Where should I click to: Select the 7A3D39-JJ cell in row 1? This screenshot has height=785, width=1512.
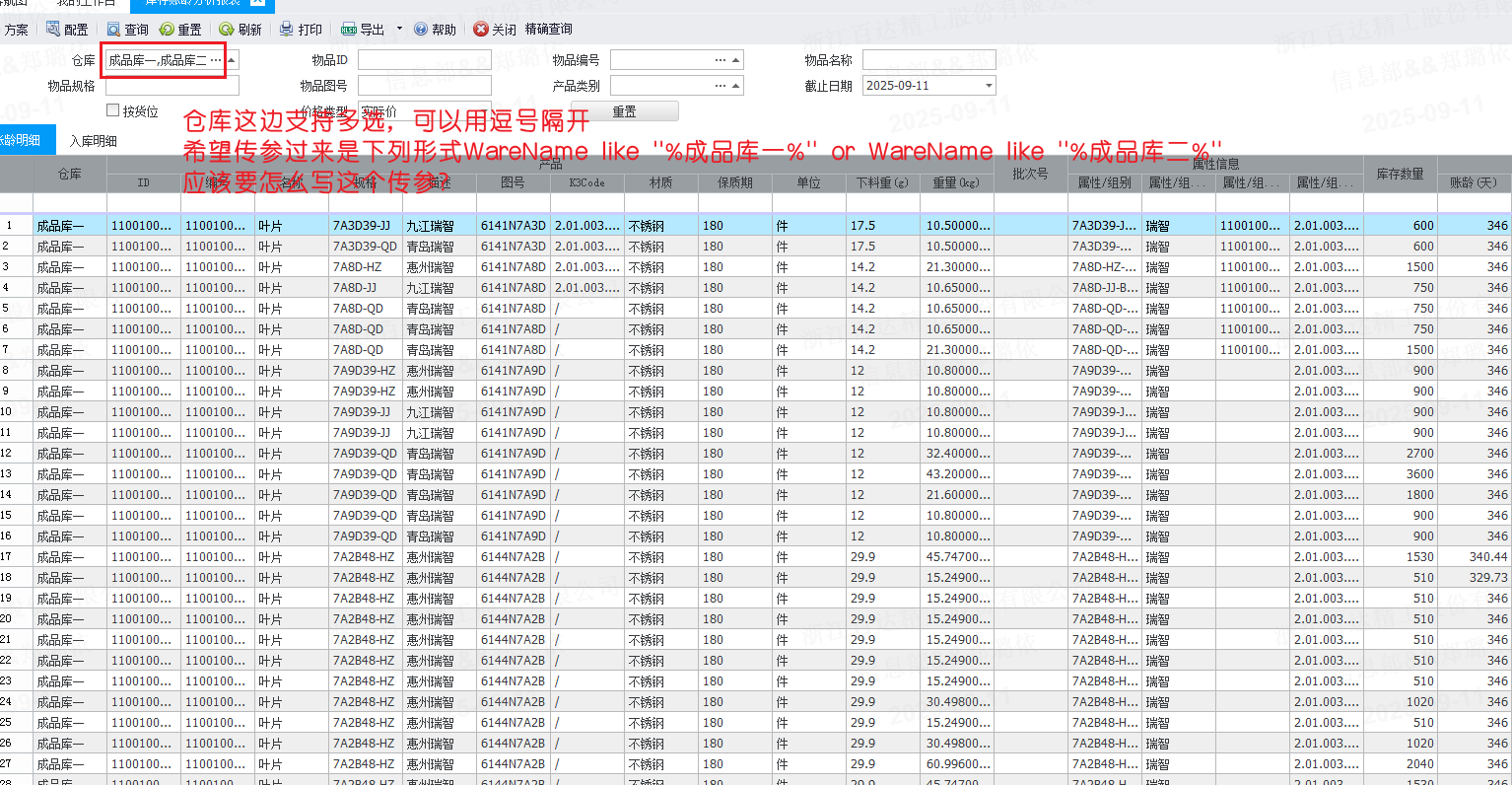(x=365, y=226)
